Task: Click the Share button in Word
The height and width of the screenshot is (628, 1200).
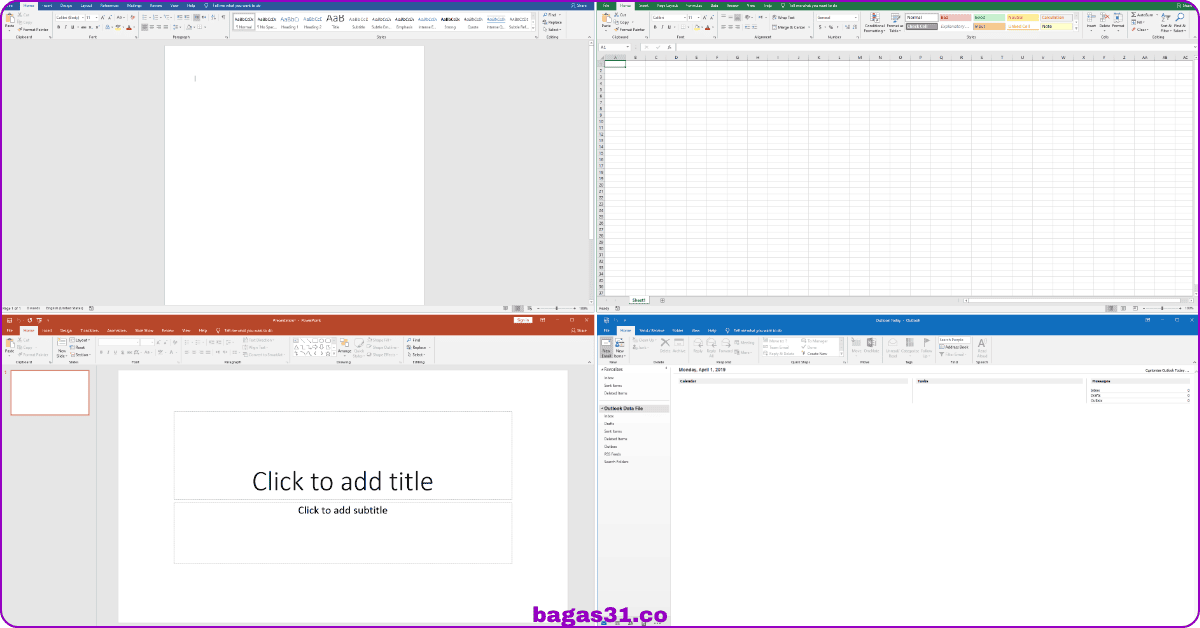Action: [x=578, y=6]
